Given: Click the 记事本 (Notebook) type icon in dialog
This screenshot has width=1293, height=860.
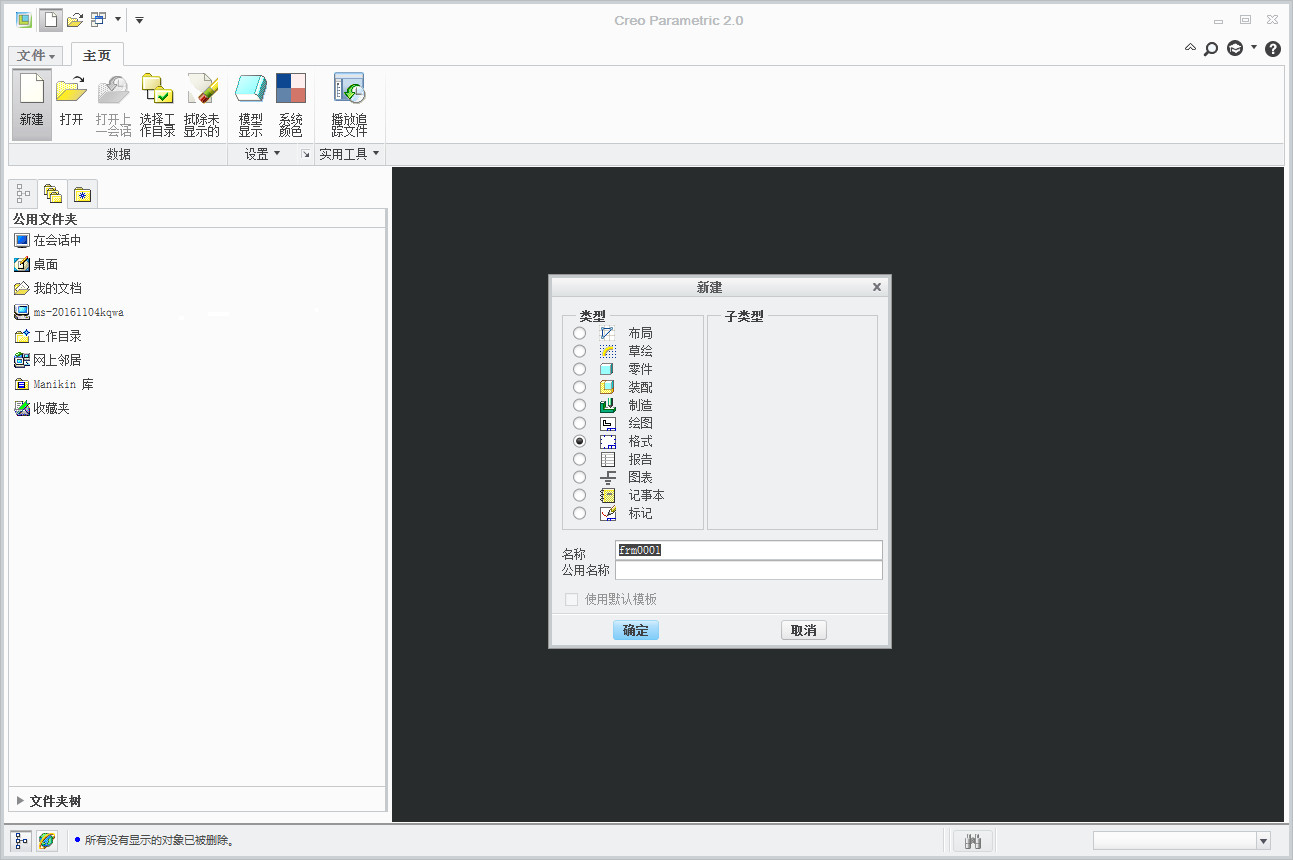Looking at the screenshot, I should pyautogui.click(x=608, y=495).
